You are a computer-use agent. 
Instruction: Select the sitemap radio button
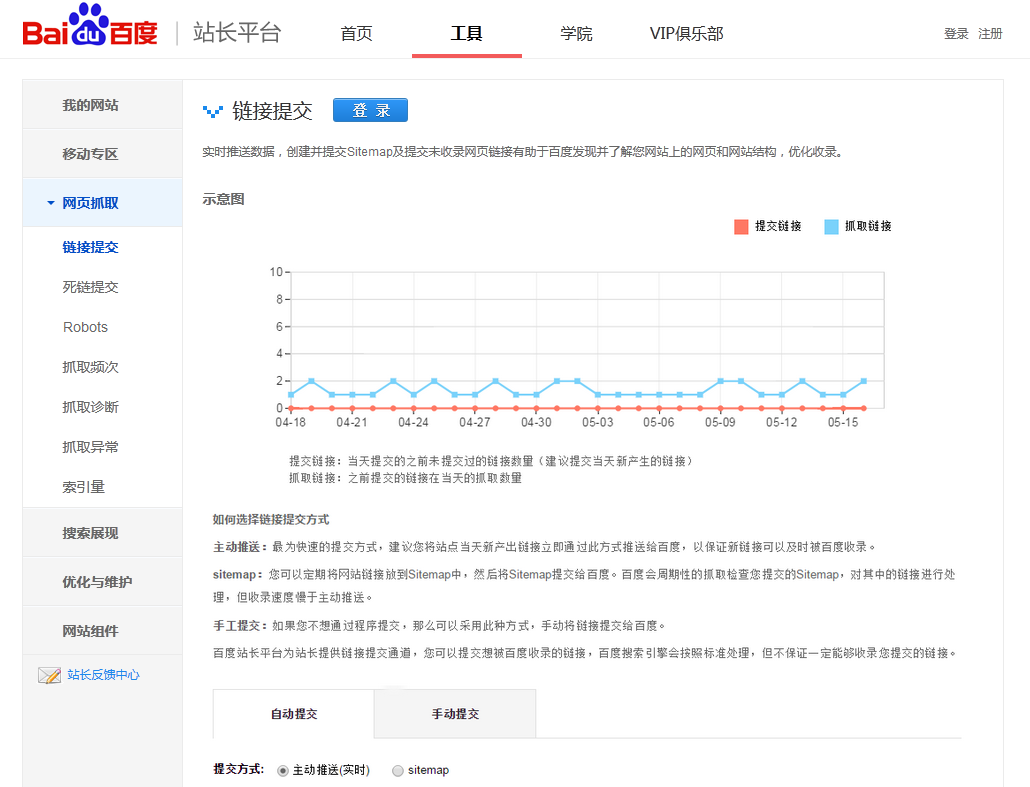[x=397, y=771]
